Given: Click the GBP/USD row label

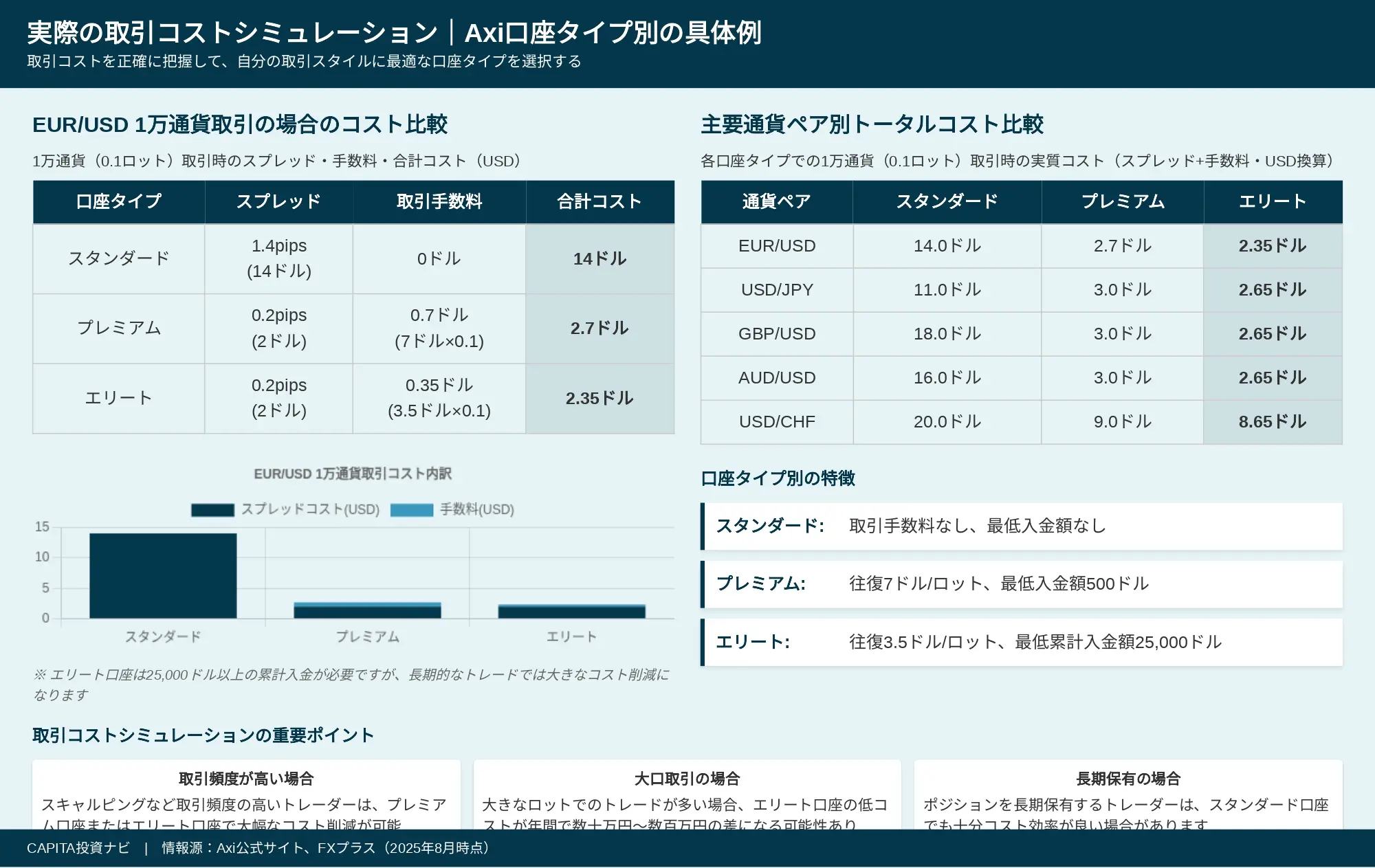Looking at the screenshot, I should pos(777,334).
